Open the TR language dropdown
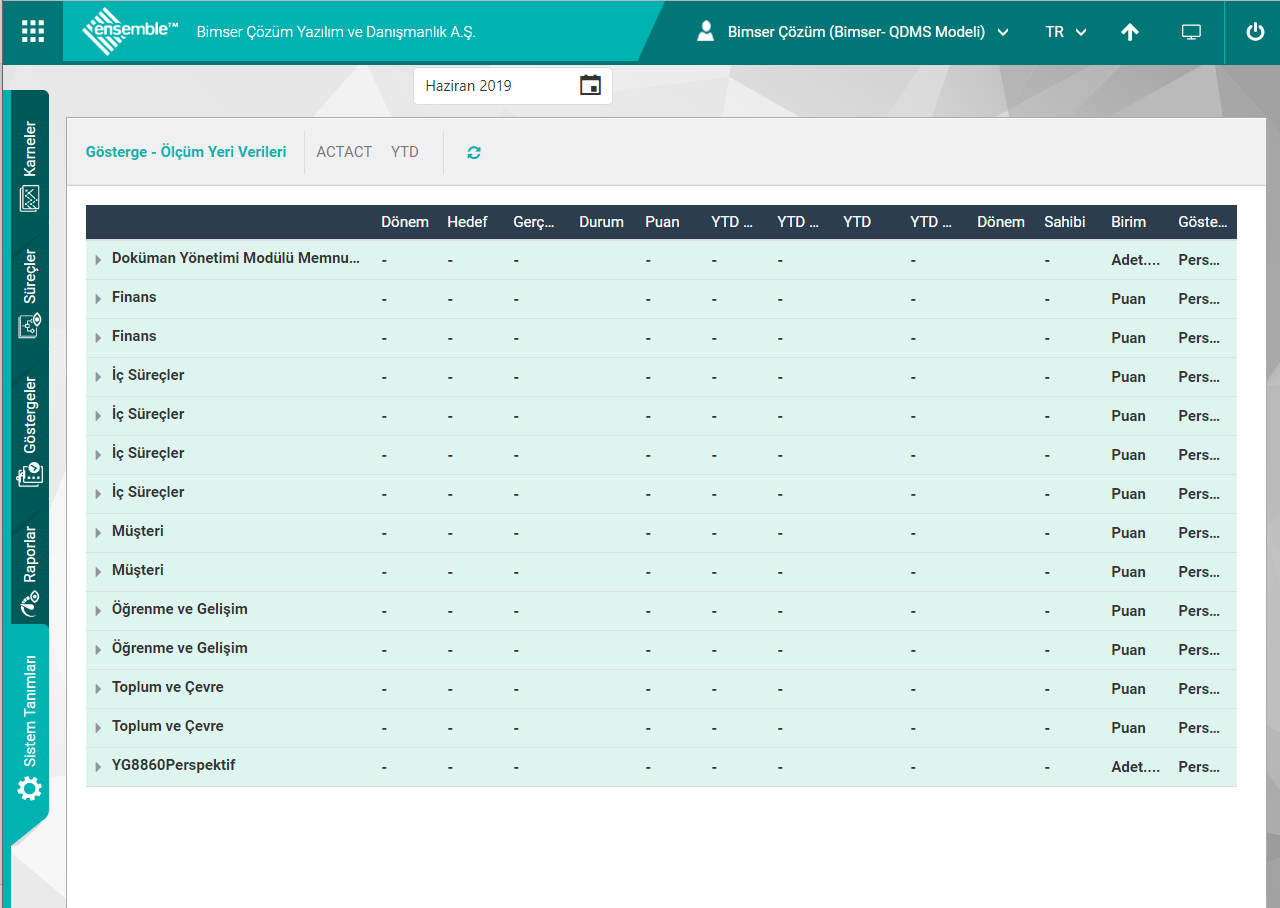The image size is (1280, 908). pos(1065,32)
